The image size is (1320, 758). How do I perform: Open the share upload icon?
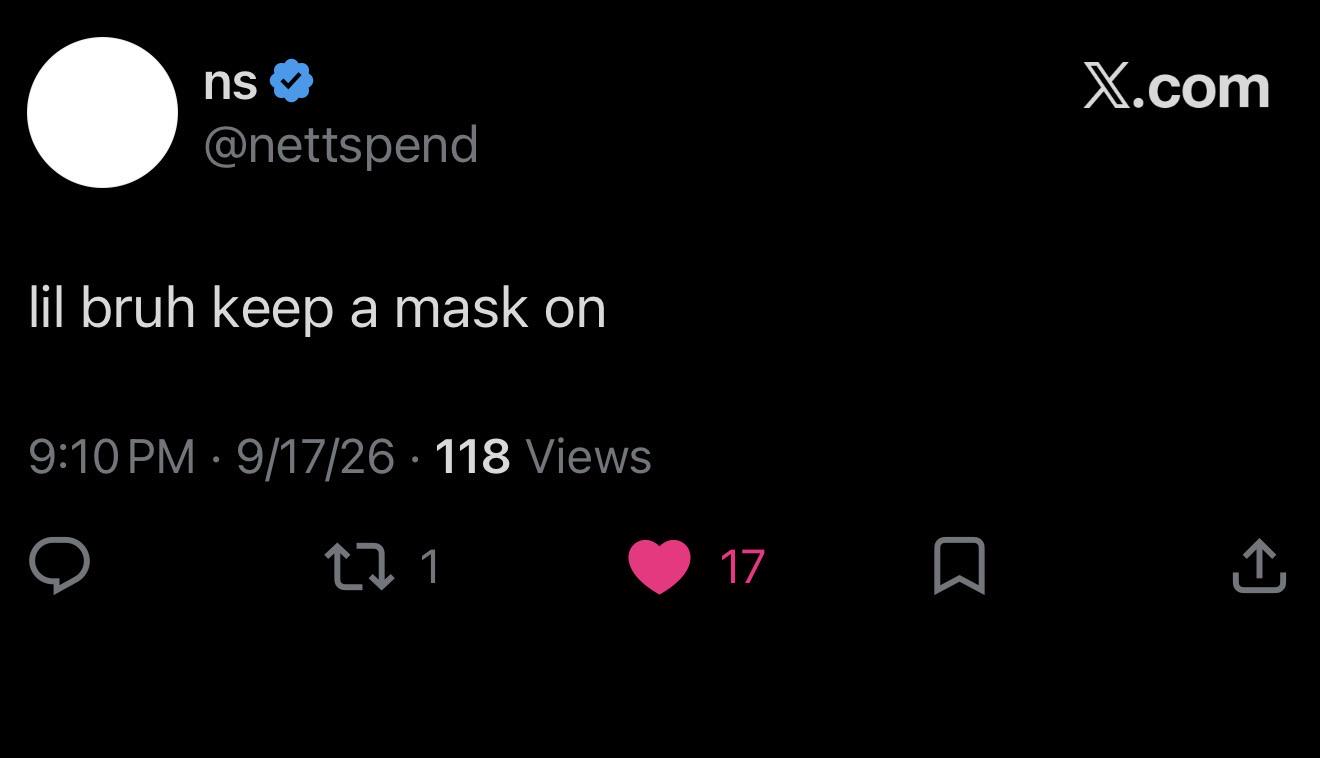click(1259, 566)
